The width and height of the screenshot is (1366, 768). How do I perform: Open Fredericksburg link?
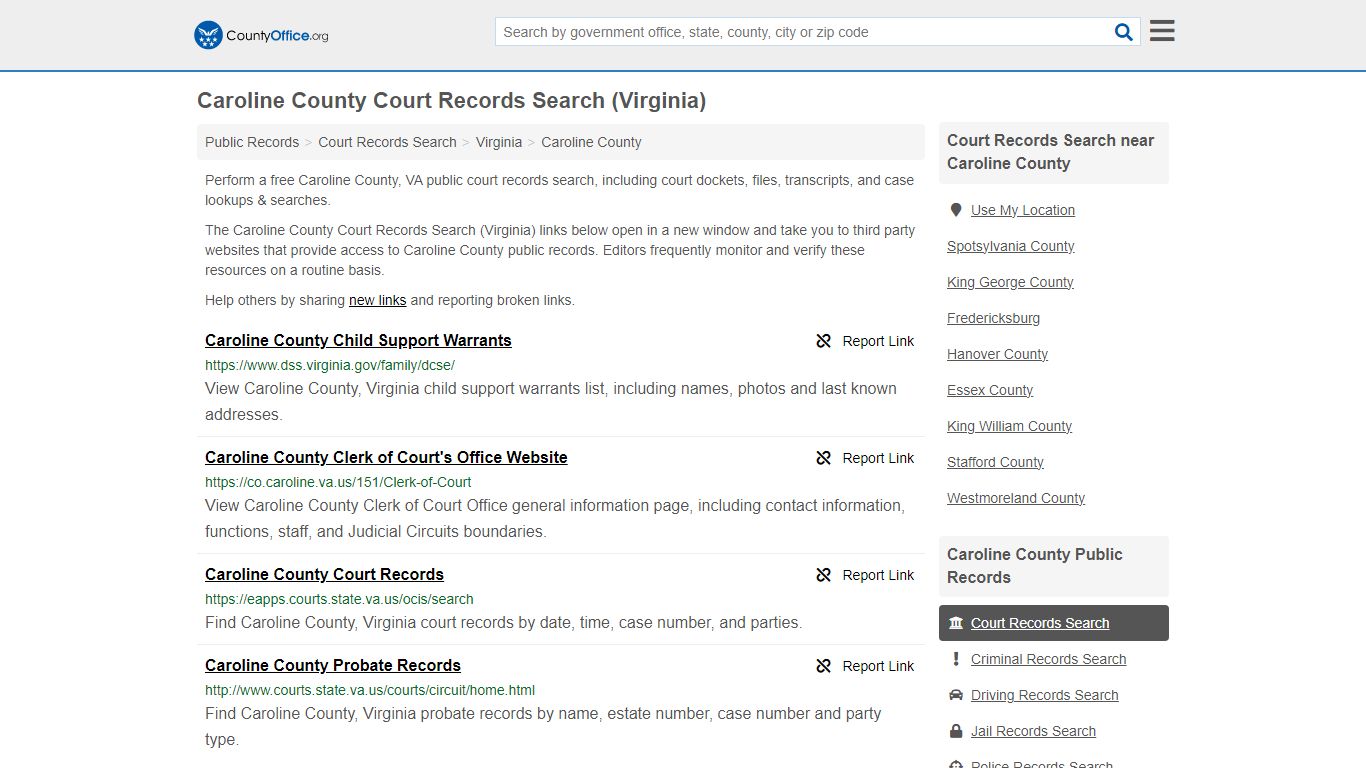[x=993, y=318]
